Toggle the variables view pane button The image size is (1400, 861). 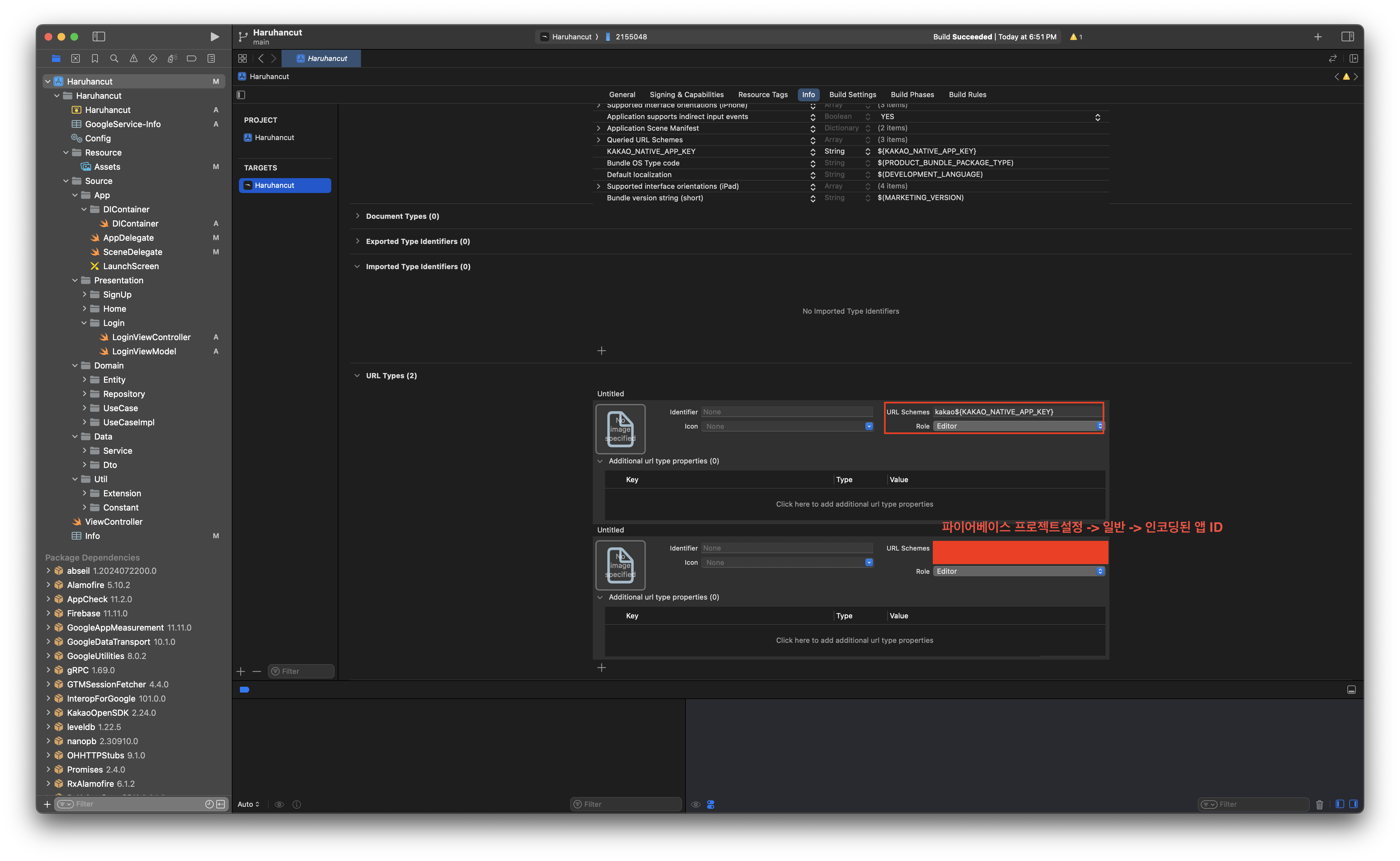pos(1340,804)
